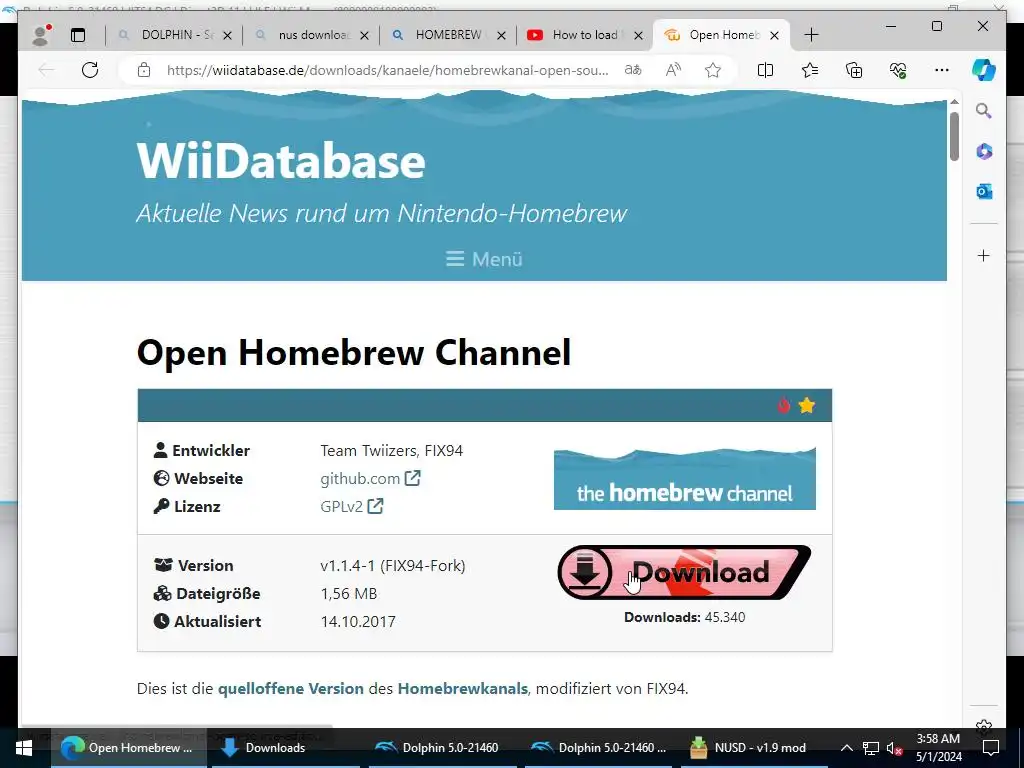Open the Windows Start menu
The width and height of the screenshot is (1024, 768).
(24, 748)
